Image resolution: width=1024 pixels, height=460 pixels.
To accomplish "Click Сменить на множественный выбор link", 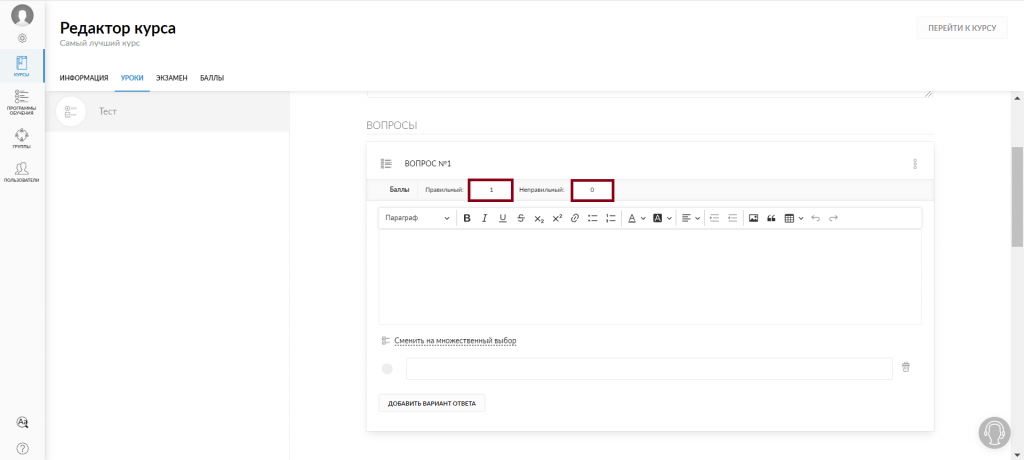I will pos(455,341).
